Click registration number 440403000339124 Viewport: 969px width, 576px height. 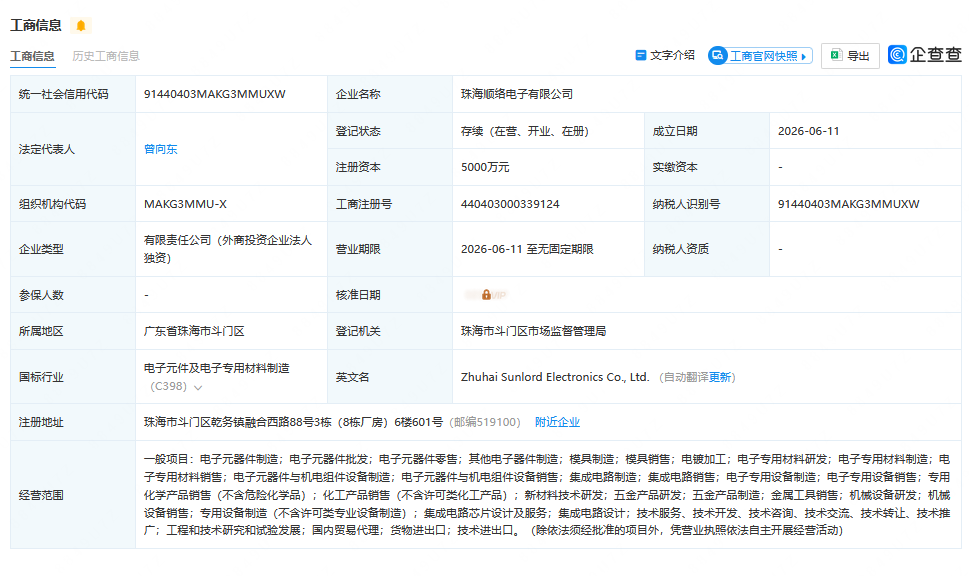[x=510, y=204]
